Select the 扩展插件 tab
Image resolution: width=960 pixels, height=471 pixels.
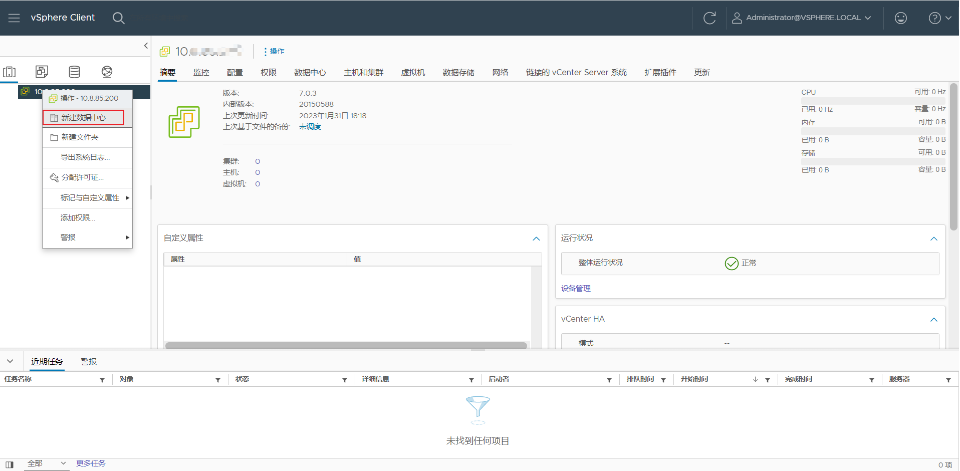[x=661, y=72]
